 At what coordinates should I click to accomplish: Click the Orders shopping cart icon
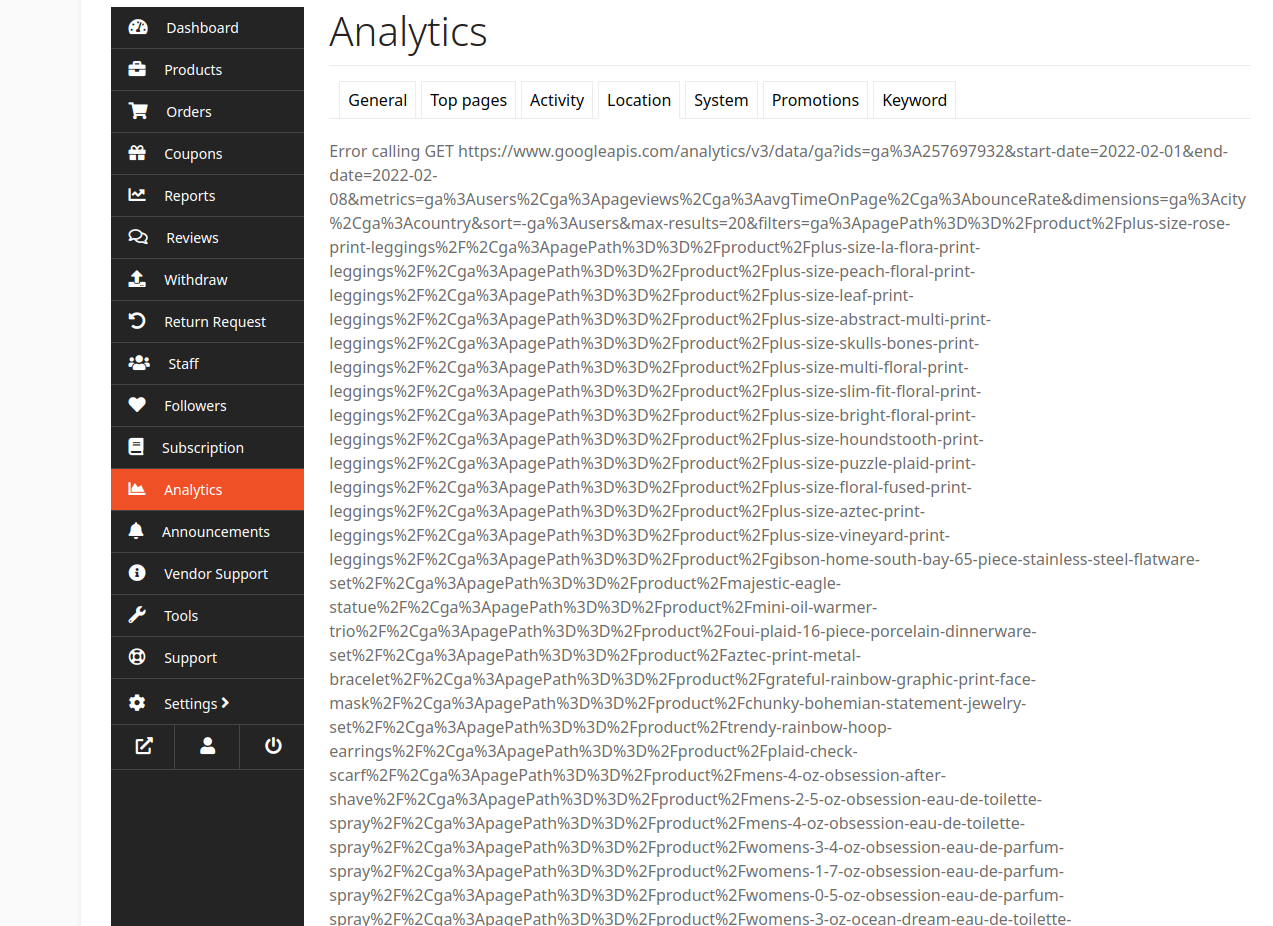pyautogui.click(x=138, y=112)
